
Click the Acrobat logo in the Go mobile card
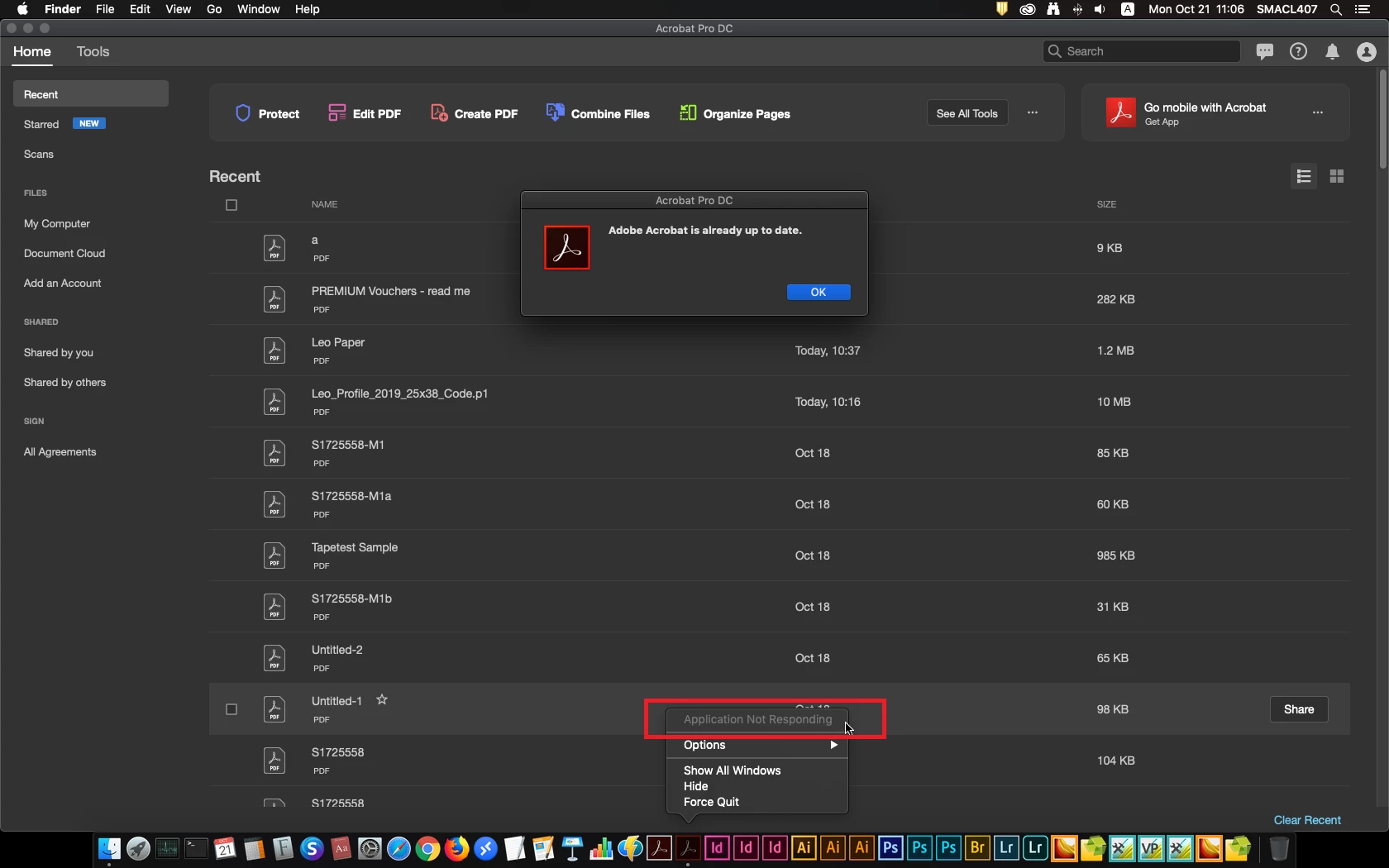click(x=1121, y=112)
